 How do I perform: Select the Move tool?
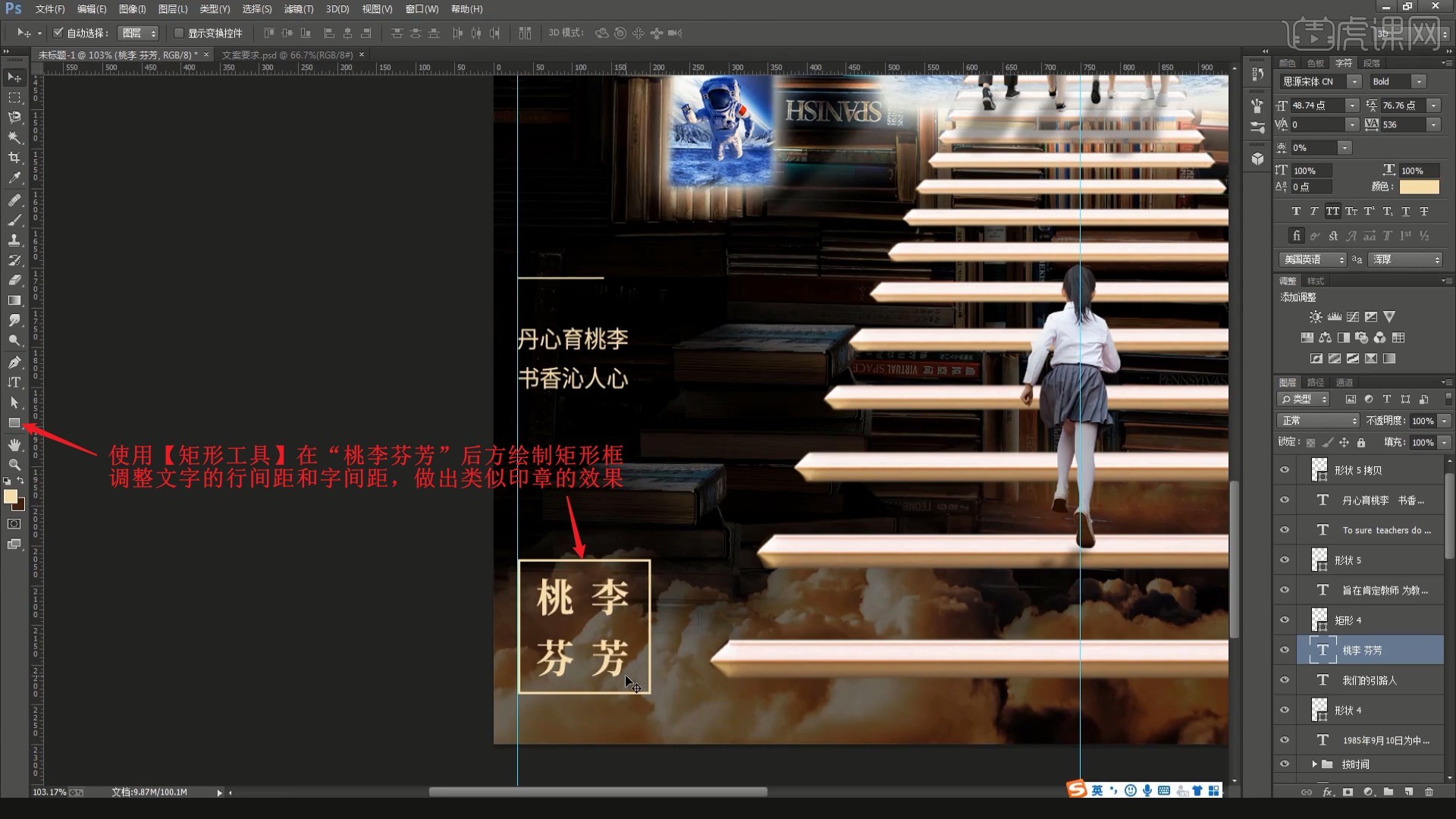pos(14,77)
